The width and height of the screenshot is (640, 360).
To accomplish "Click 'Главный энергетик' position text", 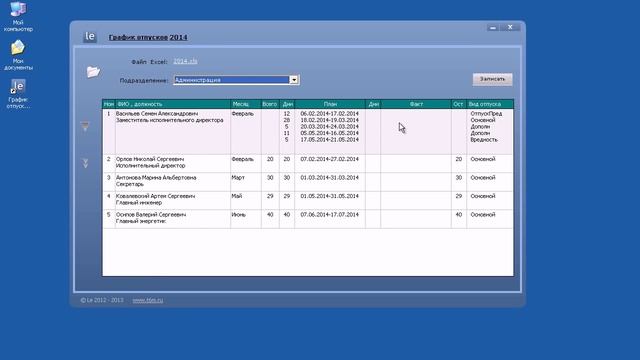I will (141, 221).
